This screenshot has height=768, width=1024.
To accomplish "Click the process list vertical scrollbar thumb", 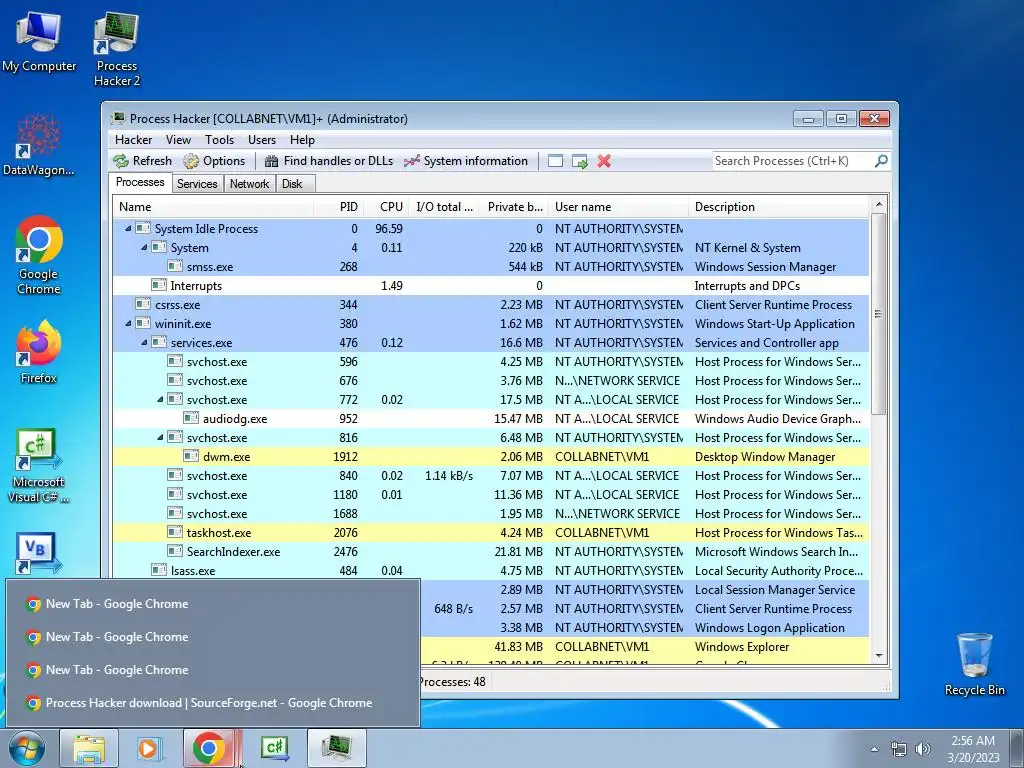I will 878,314.
